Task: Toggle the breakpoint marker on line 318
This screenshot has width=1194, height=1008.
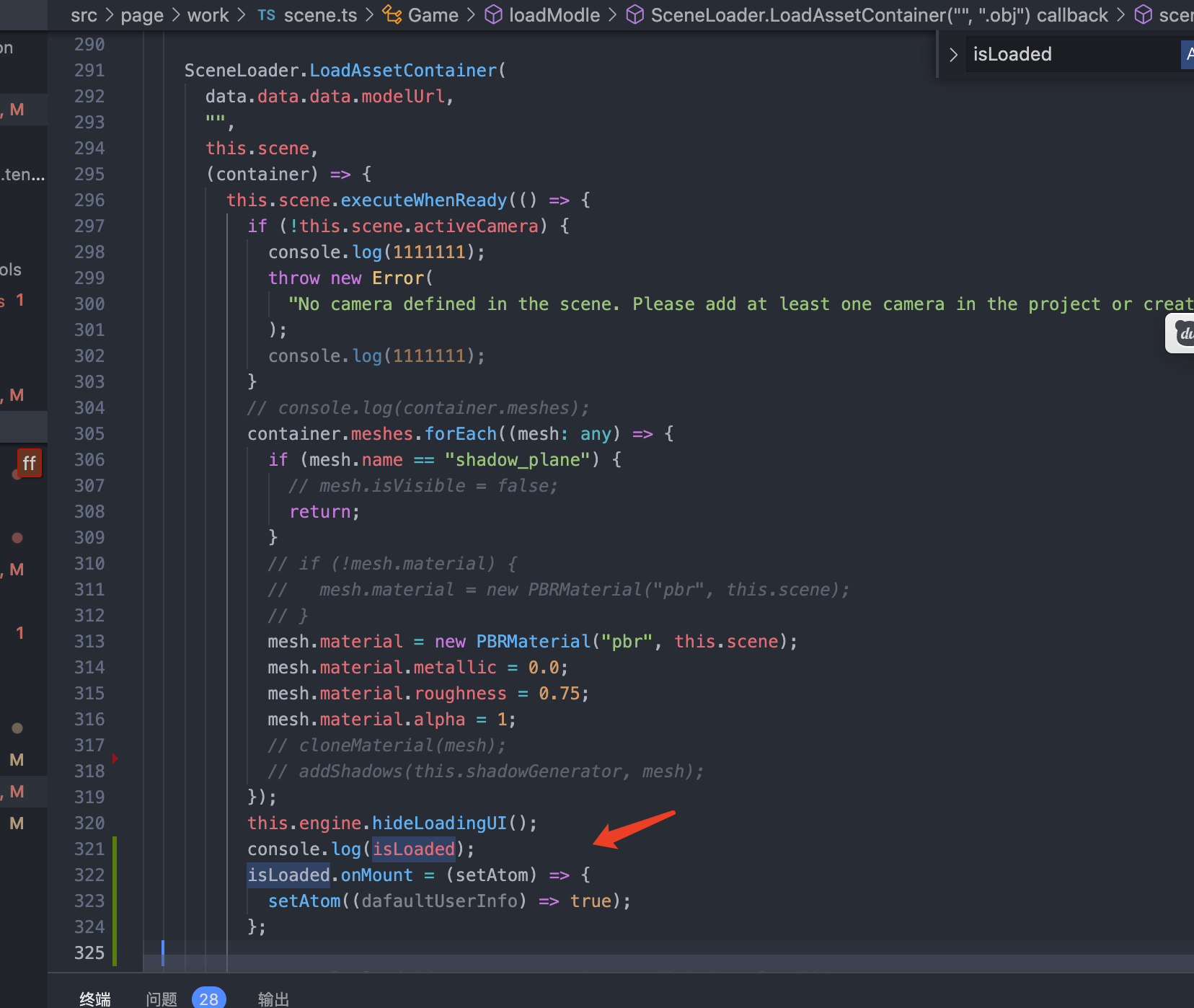Action: tap(115, 758)
